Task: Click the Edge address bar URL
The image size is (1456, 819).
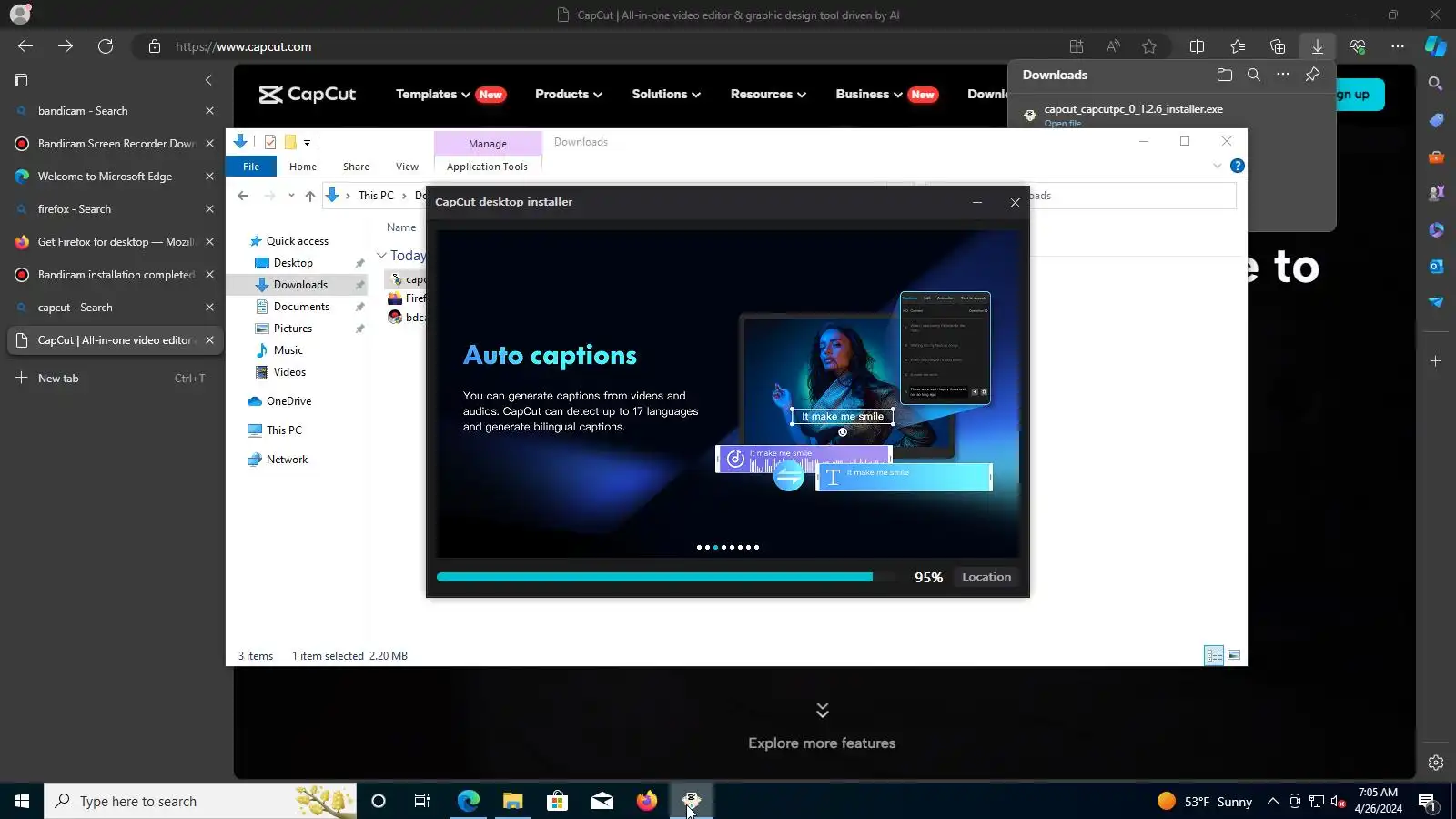Action: tap(243, 46)
